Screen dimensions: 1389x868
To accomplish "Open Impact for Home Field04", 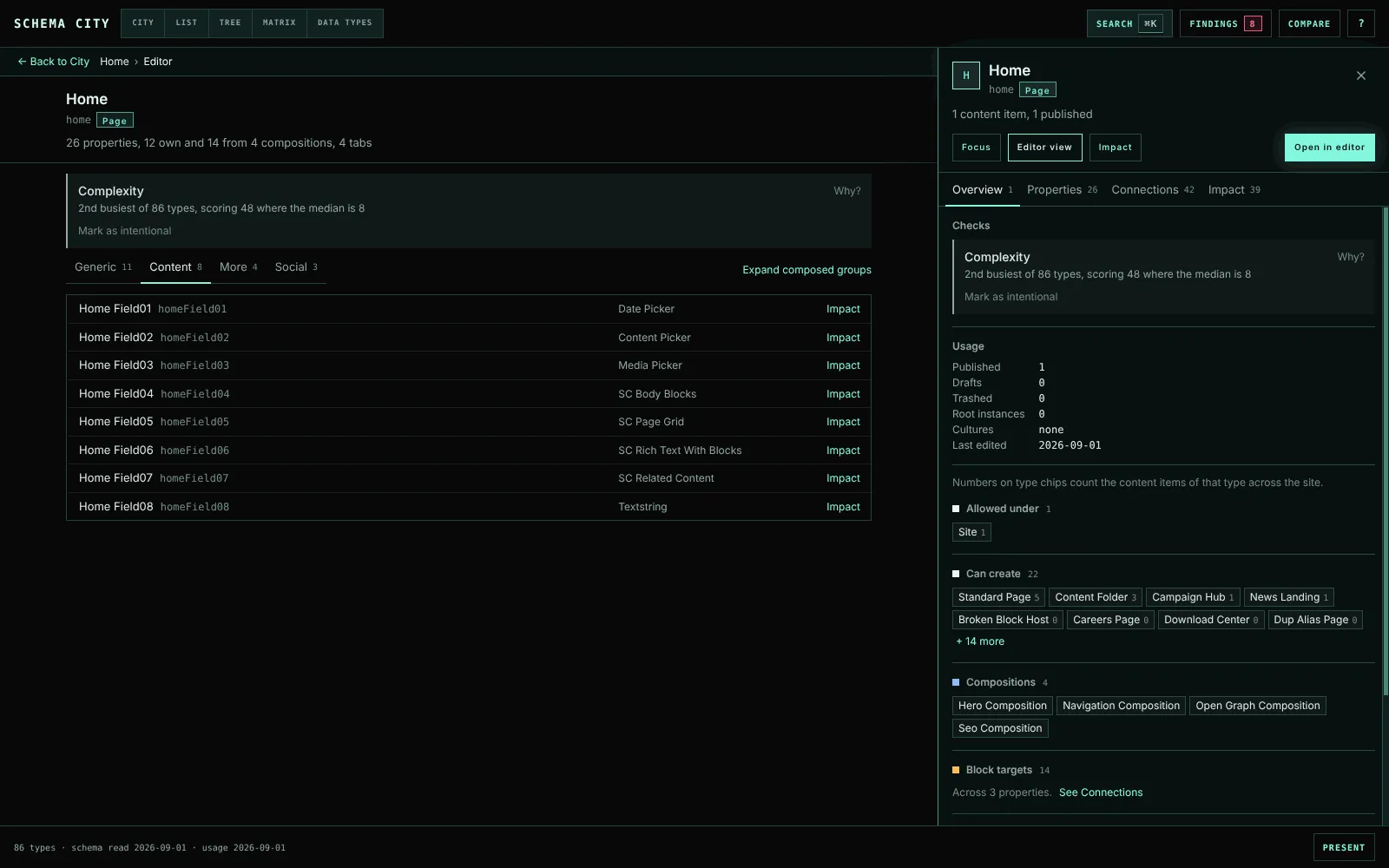I will 843,394.
